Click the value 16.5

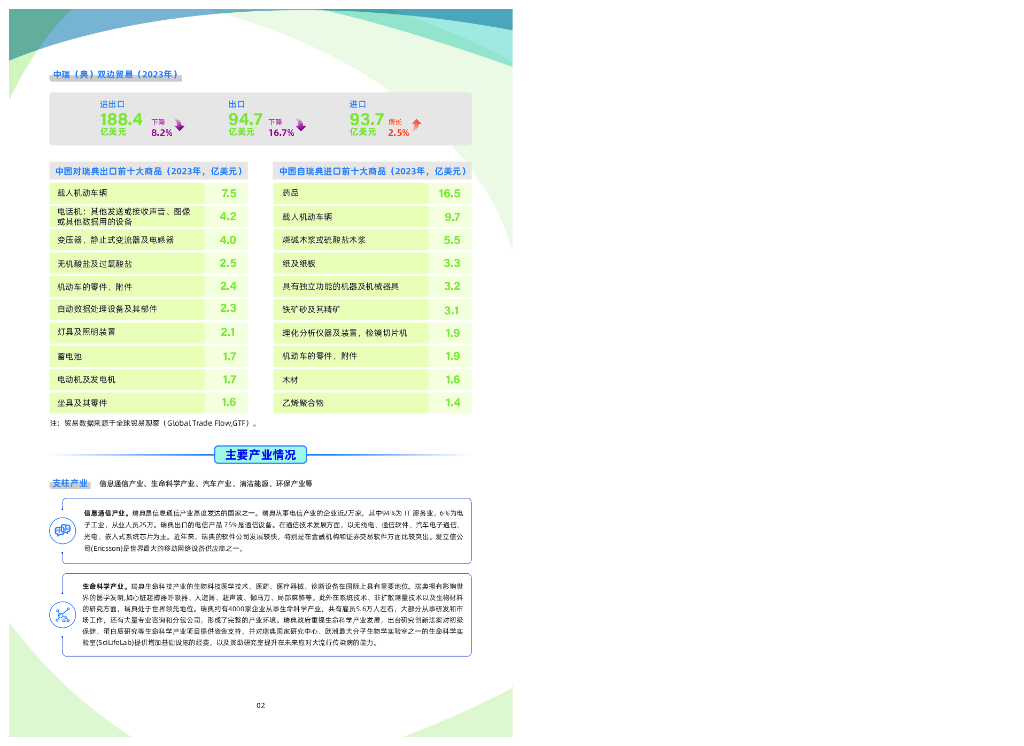(x=449, y=193)
